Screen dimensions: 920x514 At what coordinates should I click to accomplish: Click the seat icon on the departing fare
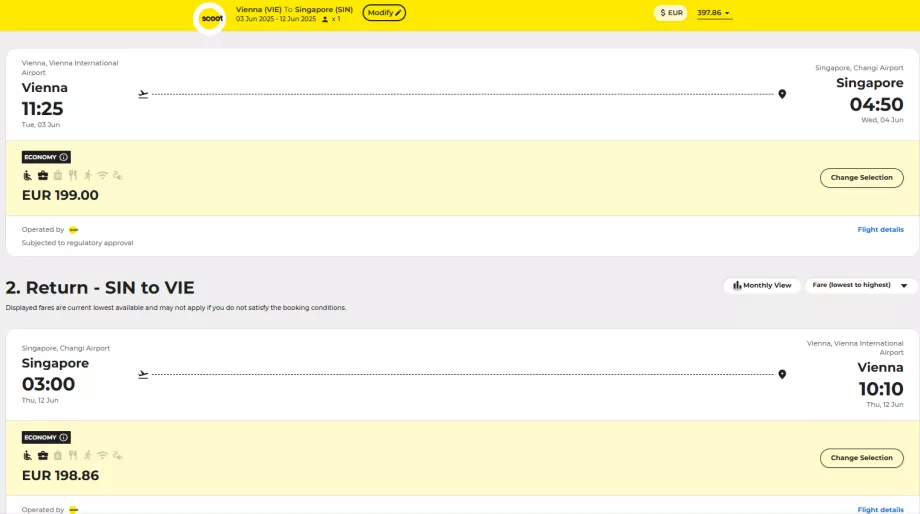click(27, 176)
